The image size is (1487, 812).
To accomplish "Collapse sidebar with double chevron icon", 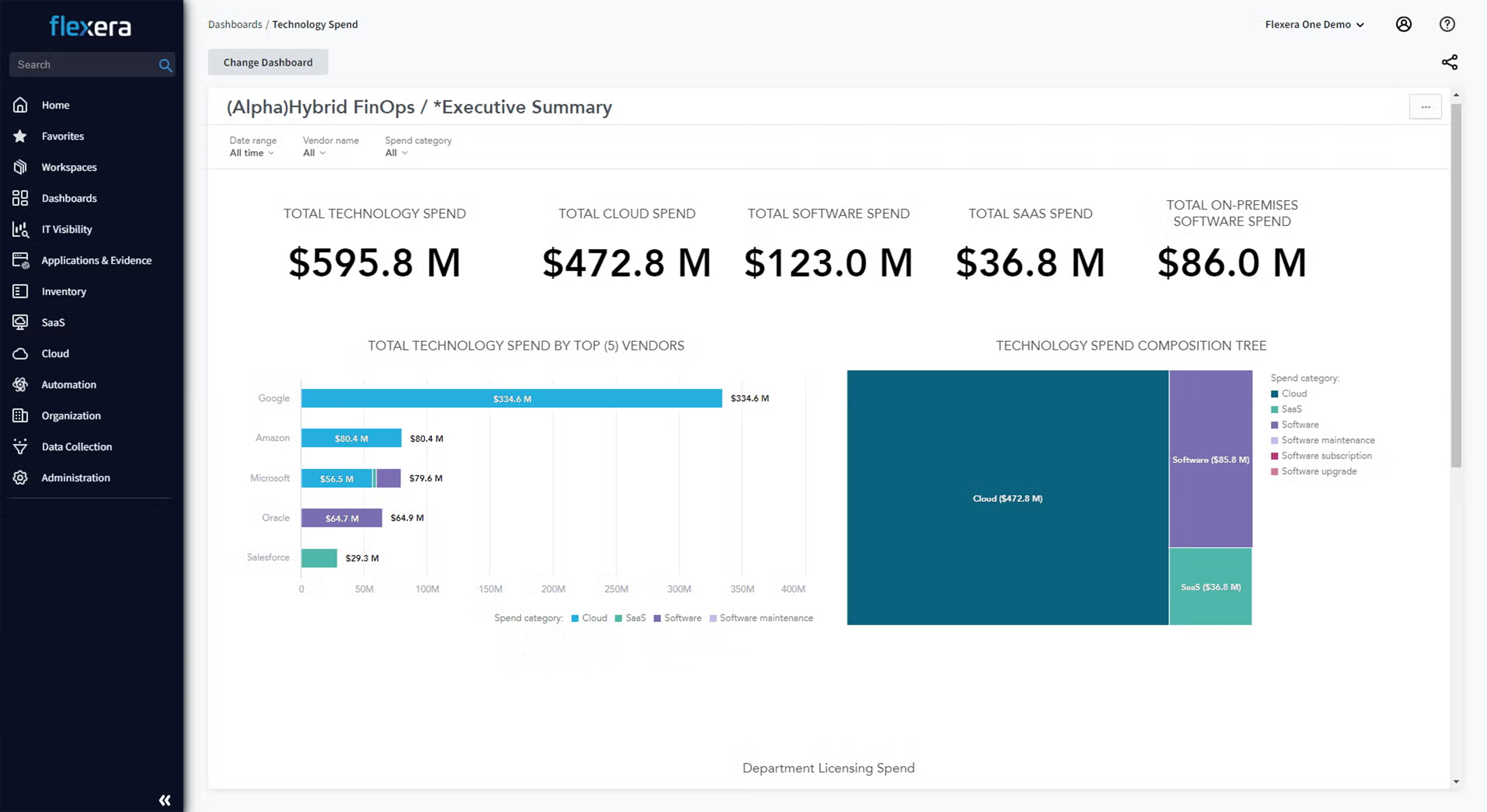I will (164, 800).
